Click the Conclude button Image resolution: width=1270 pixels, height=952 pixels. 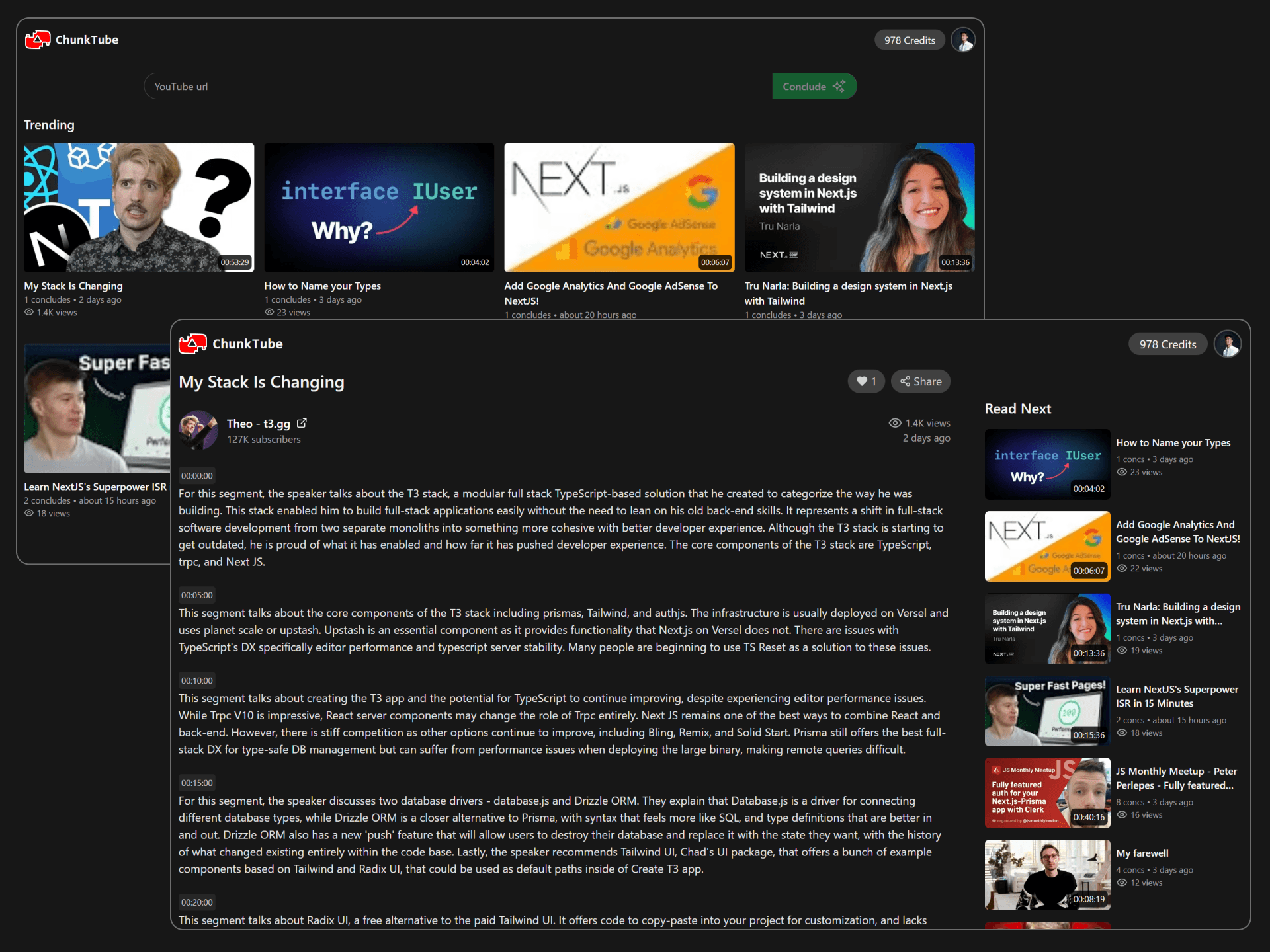(x=814, y=87)
